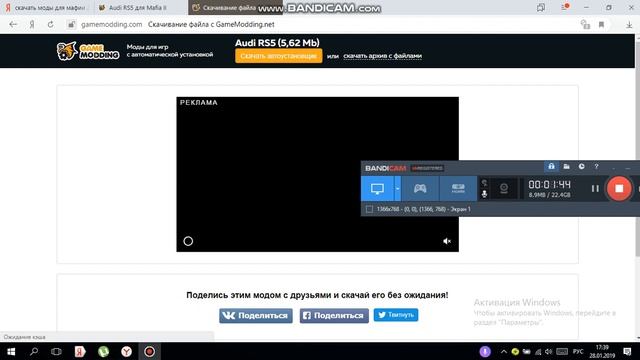This screenshot has height=360, width=640.
Task: Click the ad video loading circle
Action: click(188, 241)
